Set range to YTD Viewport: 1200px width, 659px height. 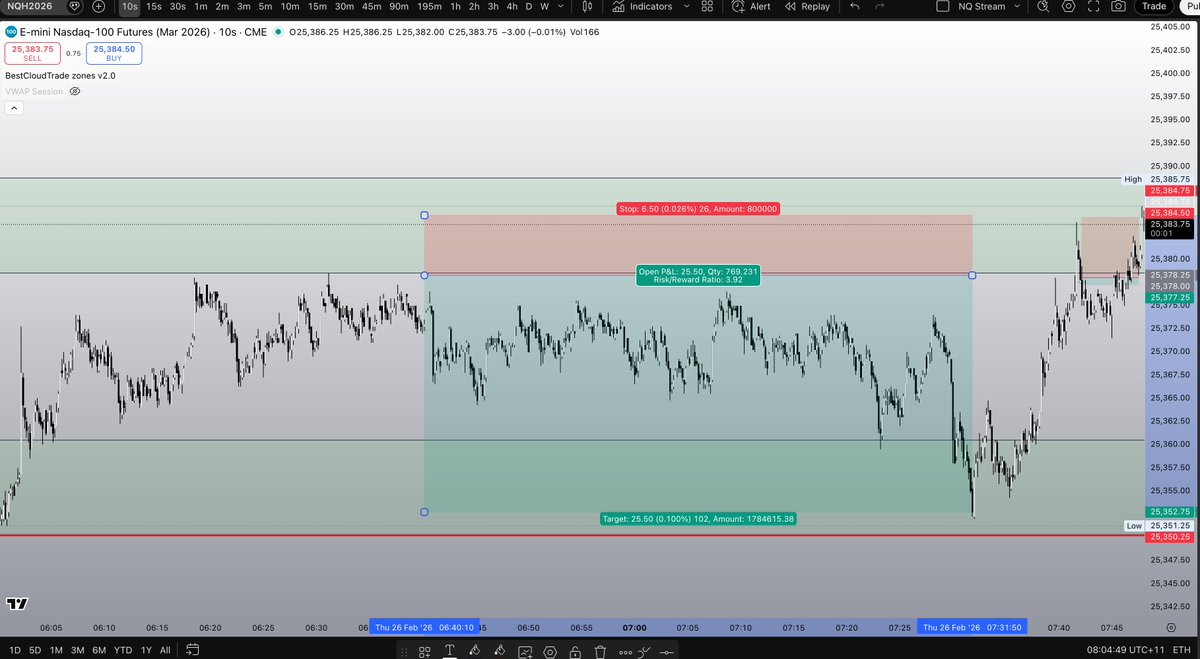(x=124, y=650)
